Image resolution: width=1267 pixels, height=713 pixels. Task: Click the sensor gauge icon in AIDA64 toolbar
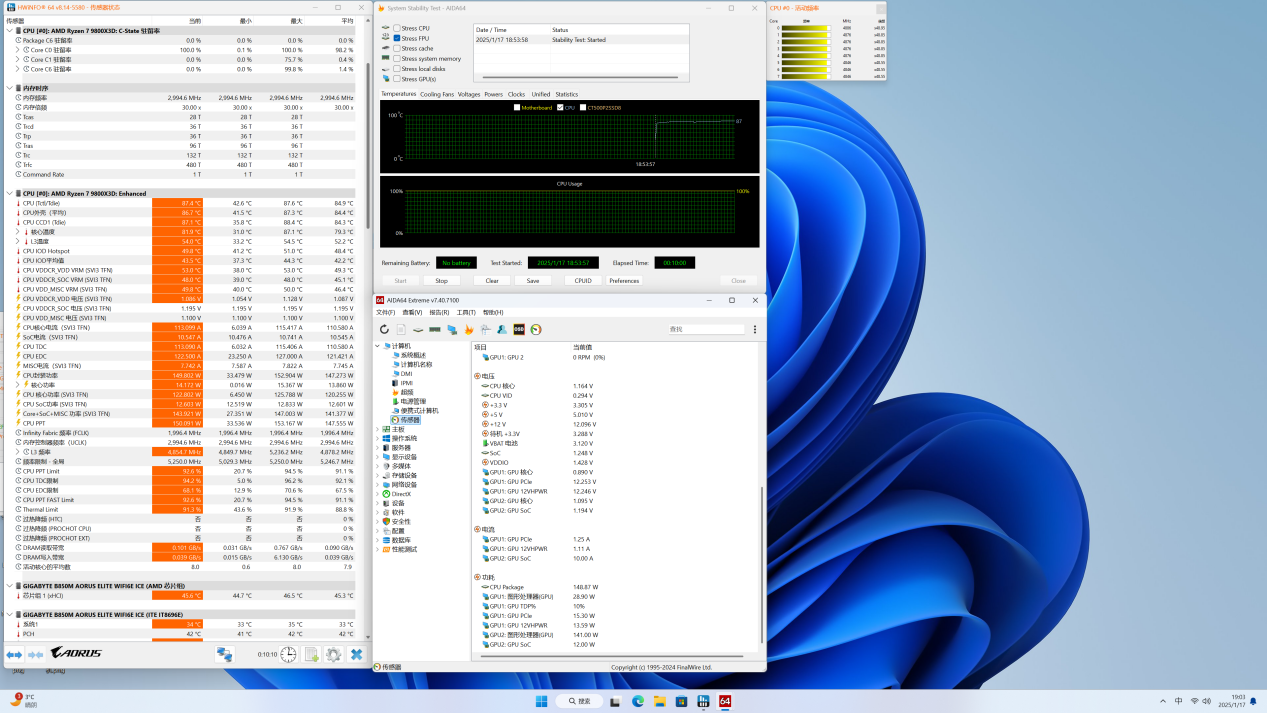pos(536,329)
